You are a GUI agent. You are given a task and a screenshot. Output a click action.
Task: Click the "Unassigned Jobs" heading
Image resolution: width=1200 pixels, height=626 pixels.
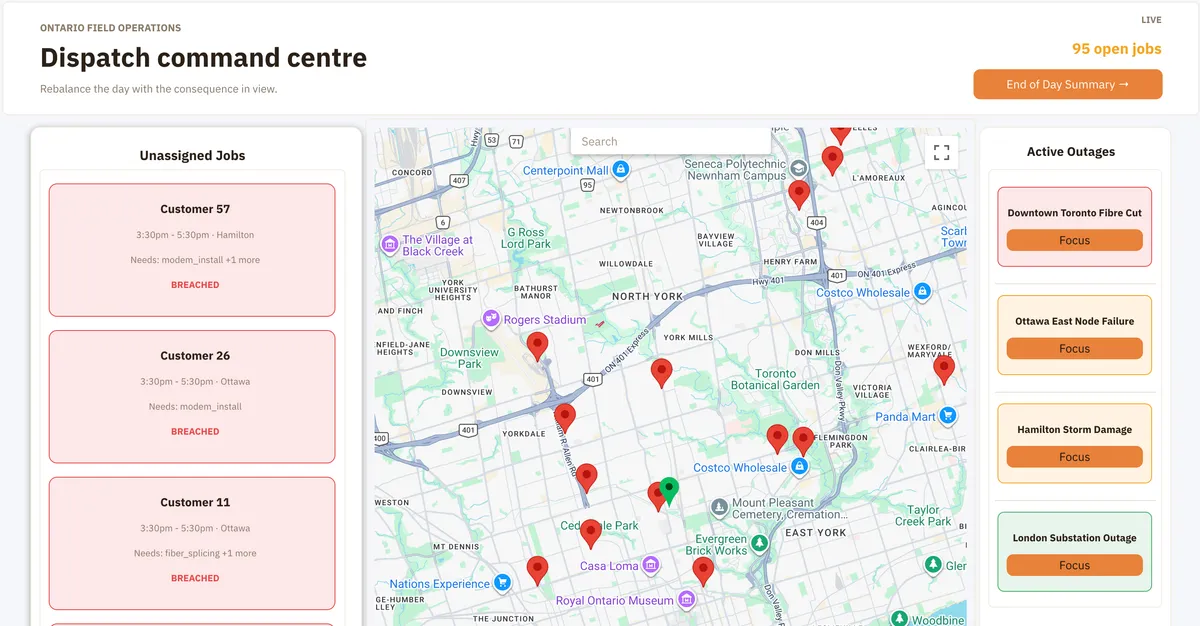tap(192, 155)
